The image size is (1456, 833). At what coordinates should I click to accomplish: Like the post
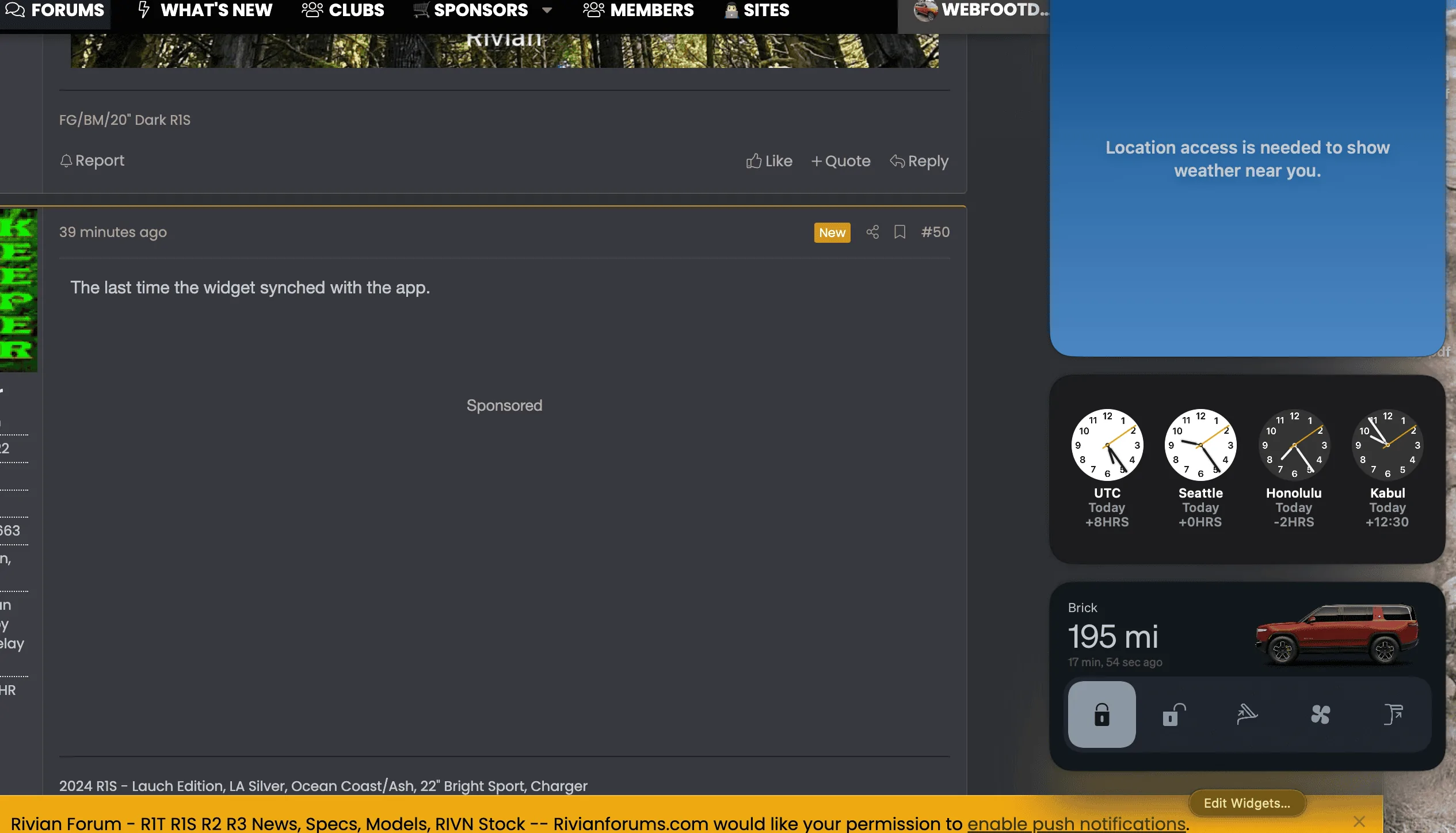pos(769,161)
